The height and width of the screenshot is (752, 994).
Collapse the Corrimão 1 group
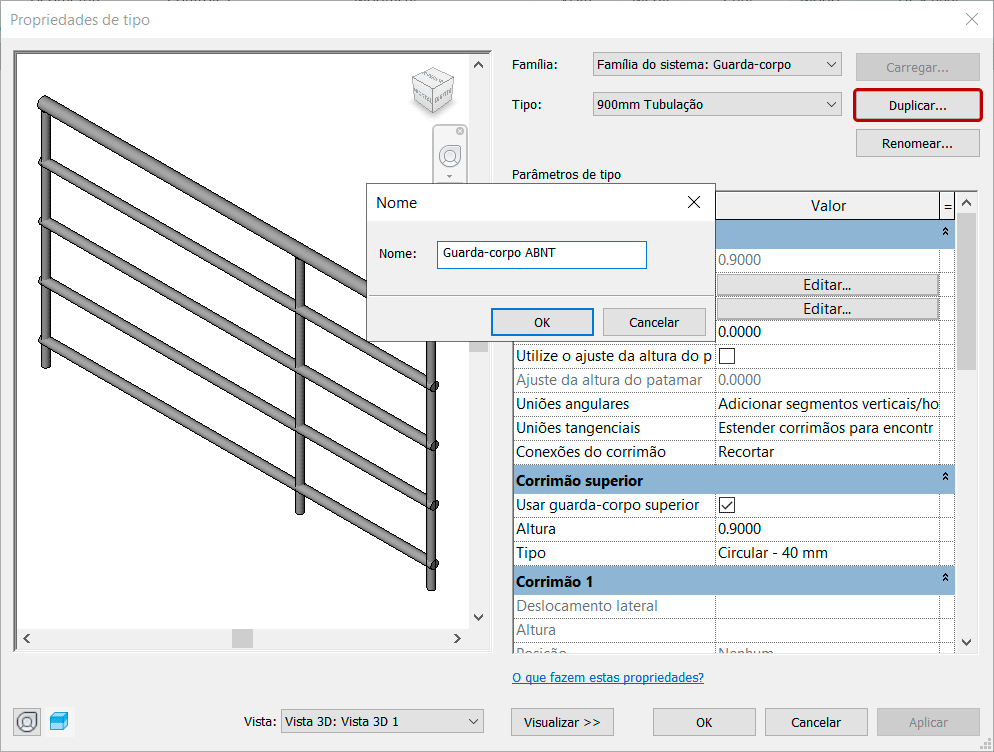[945, 578]
